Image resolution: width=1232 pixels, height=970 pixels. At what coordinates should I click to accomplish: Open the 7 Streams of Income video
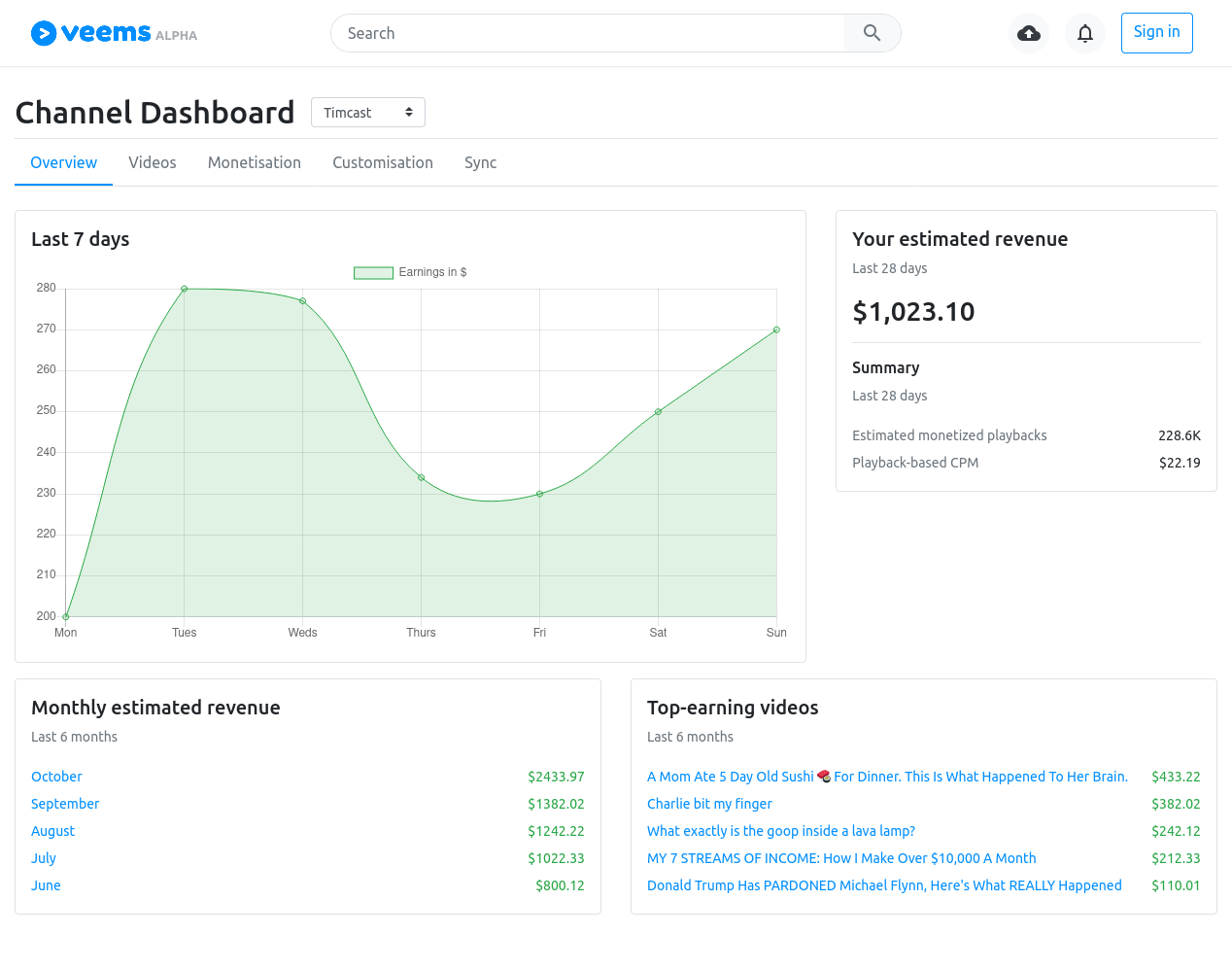click(x=841, y=858)
